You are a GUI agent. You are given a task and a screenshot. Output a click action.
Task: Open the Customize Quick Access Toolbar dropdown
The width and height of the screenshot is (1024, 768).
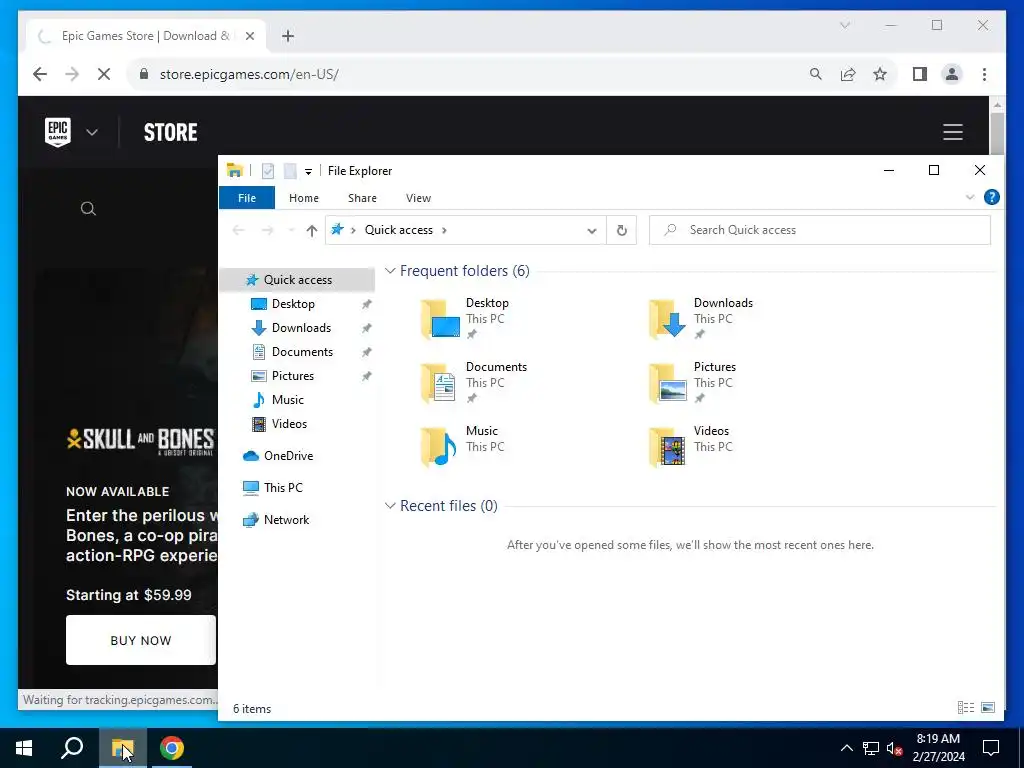tap(308, 172)
